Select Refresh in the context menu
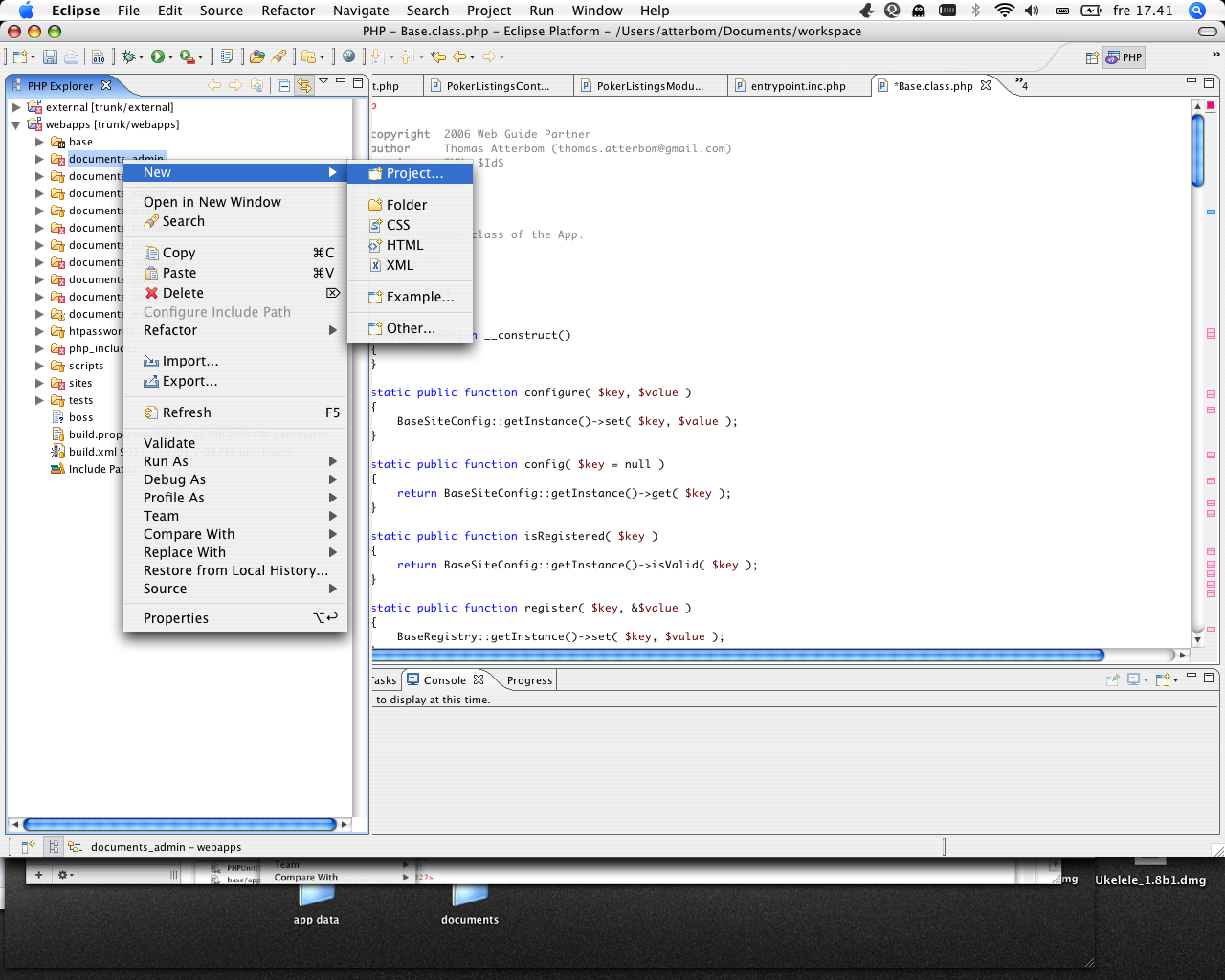This screenshot has width=1225, height=980. [x=235, y=412]
